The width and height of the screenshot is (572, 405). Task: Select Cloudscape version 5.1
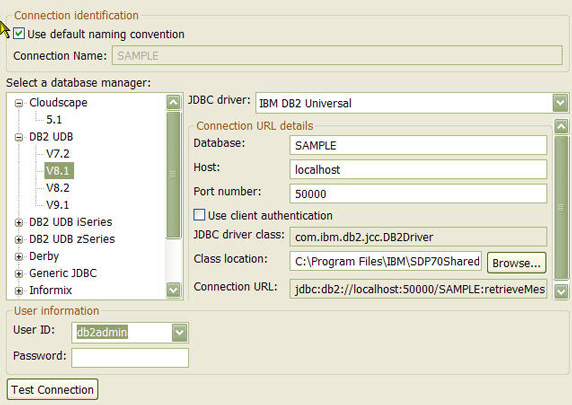(54, 120)
